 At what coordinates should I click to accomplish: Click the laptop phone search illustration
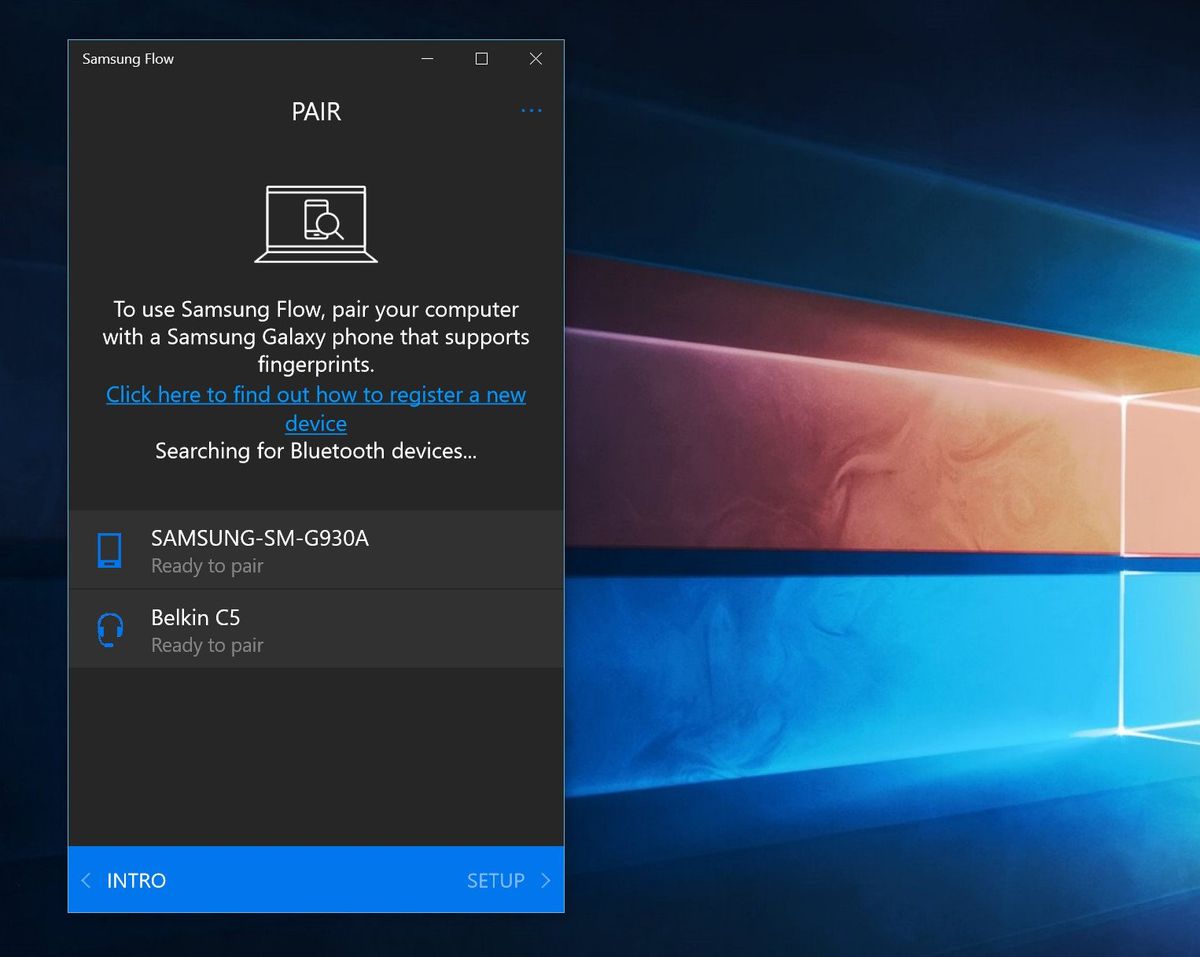tap(316, 224)
